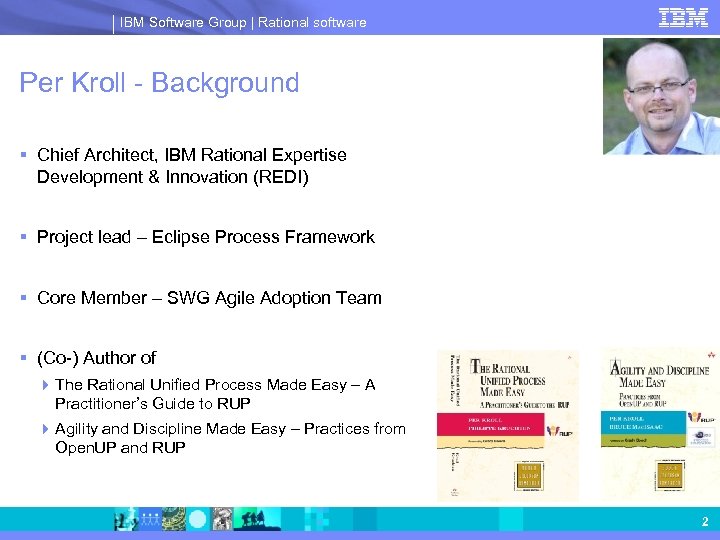Viewport: 720px width, 540px height.
Task: Click the RUP logo on the first book cover
Action: point(559,431)
